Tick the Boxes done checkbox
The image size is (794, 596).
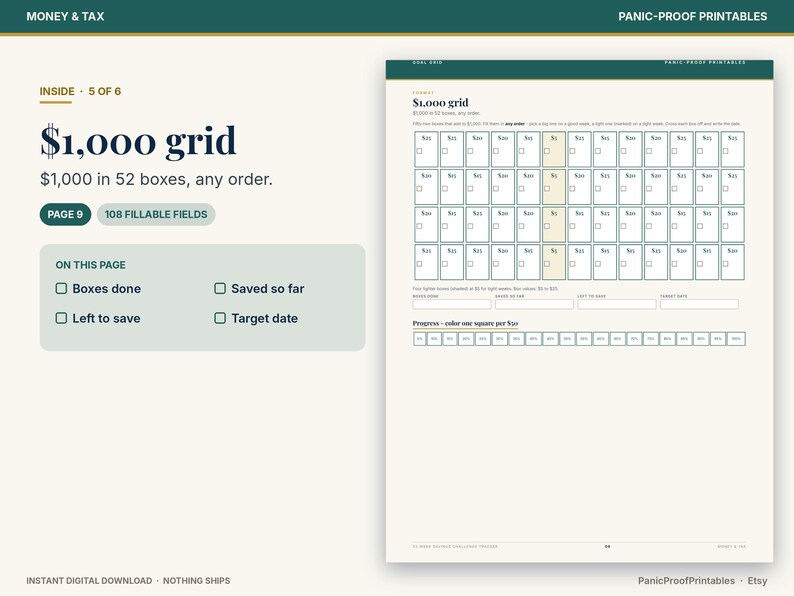click(x=61, y=289)
